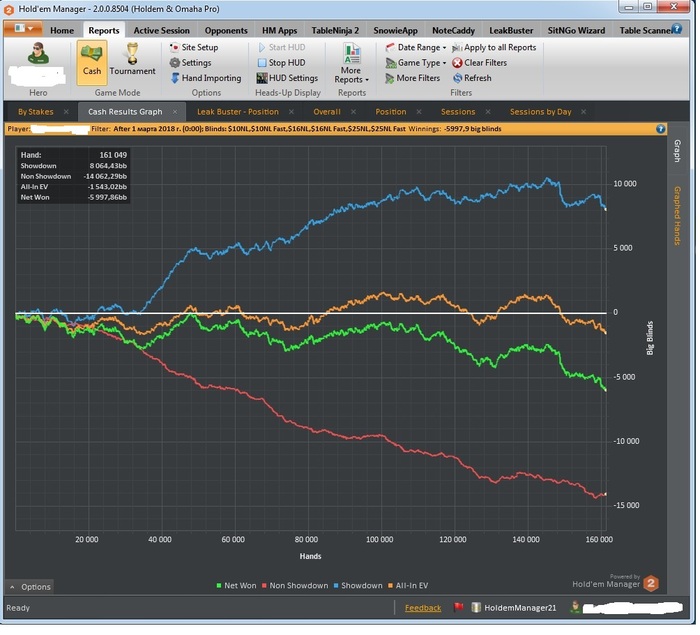Screen dimensions: 700x635
Task: Open the application menu button
Action: tap(23, 29)
